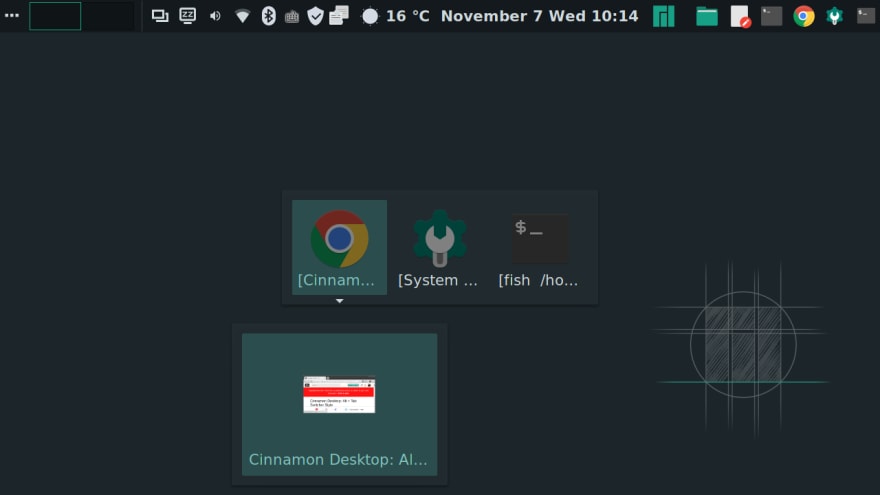Click the weather sun icon
This screenshot has height=495, width=880.
pos(370,16)
